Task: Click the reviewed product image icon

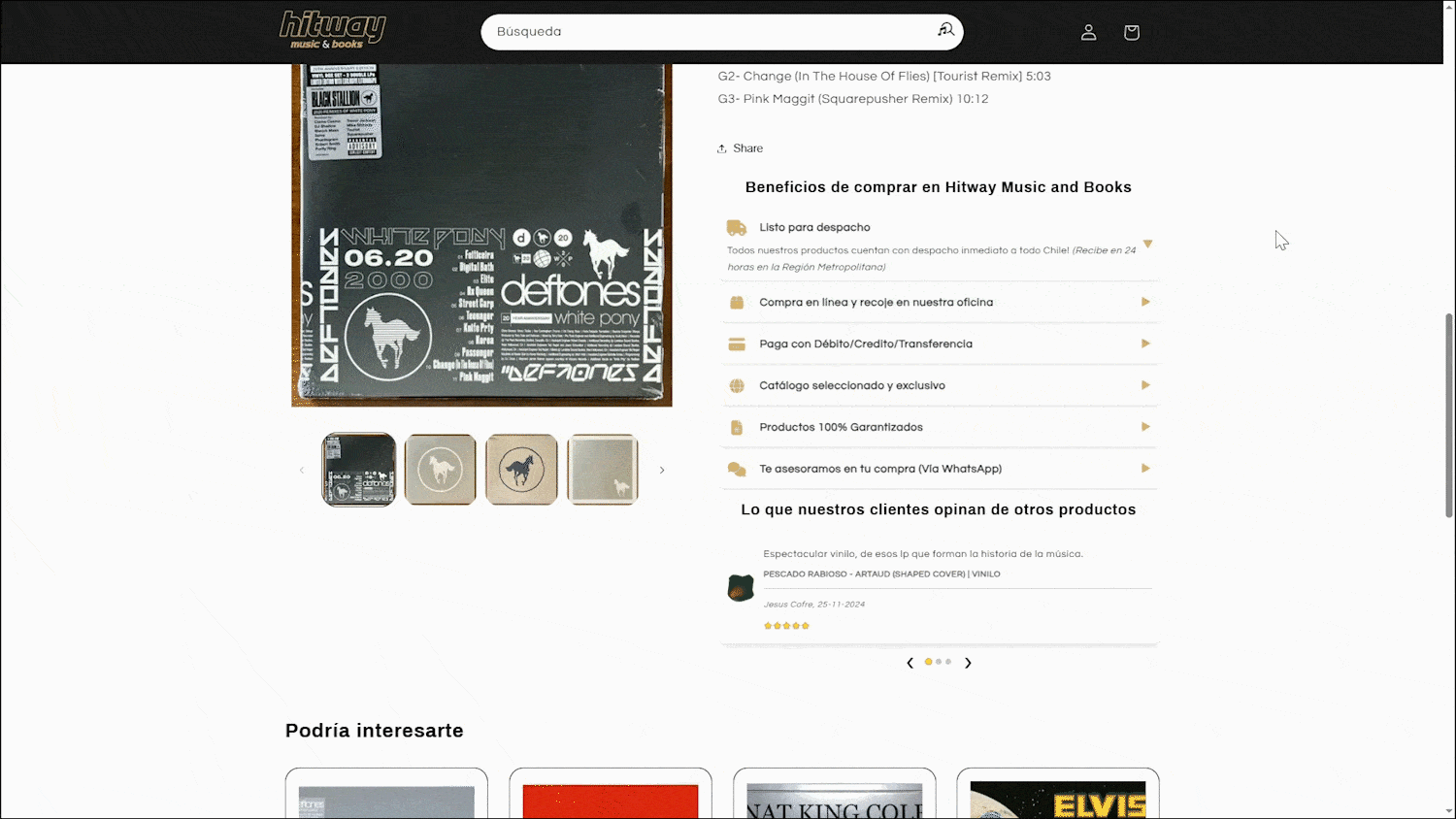Action: coord(741,588)
